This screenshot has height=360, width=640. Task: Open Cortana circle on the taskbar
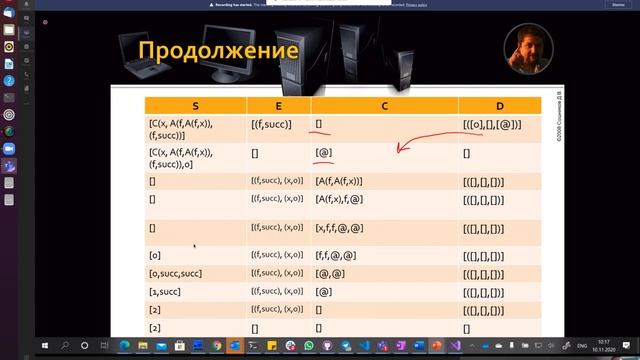(x=84, y=346)
